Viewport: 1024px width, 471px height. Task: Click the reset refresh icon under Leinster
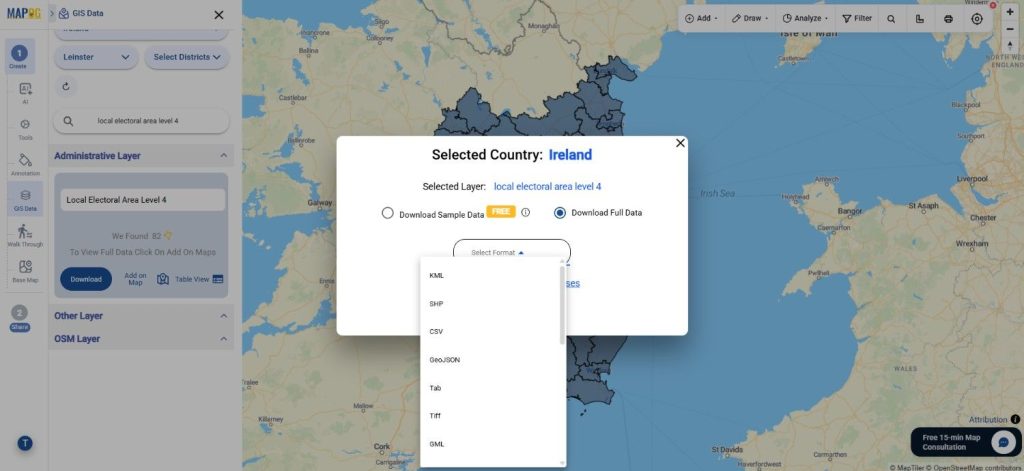[65, 86]
